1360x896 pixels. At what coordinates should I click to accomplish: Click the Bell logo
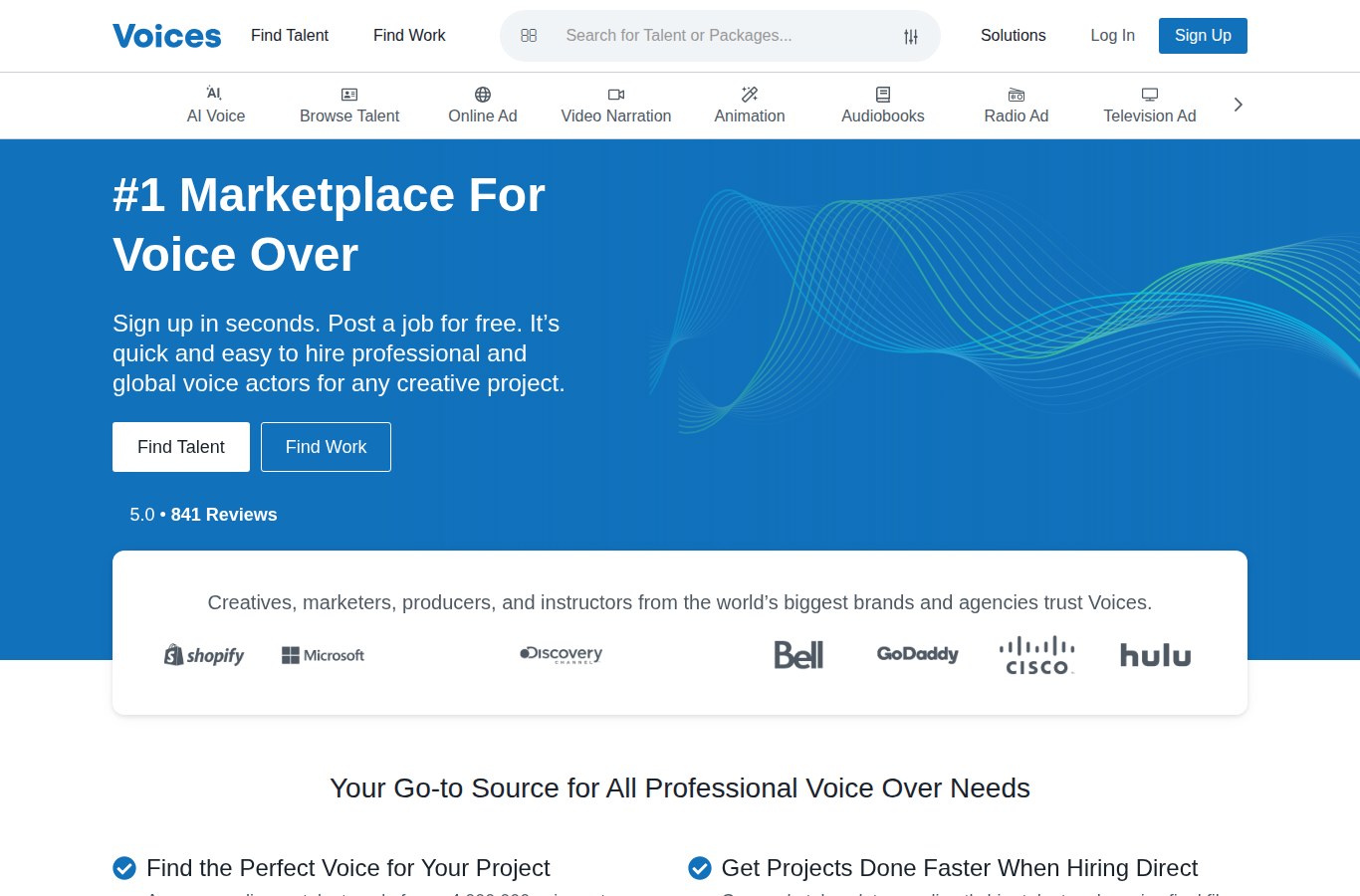click(x=798, y=655)
